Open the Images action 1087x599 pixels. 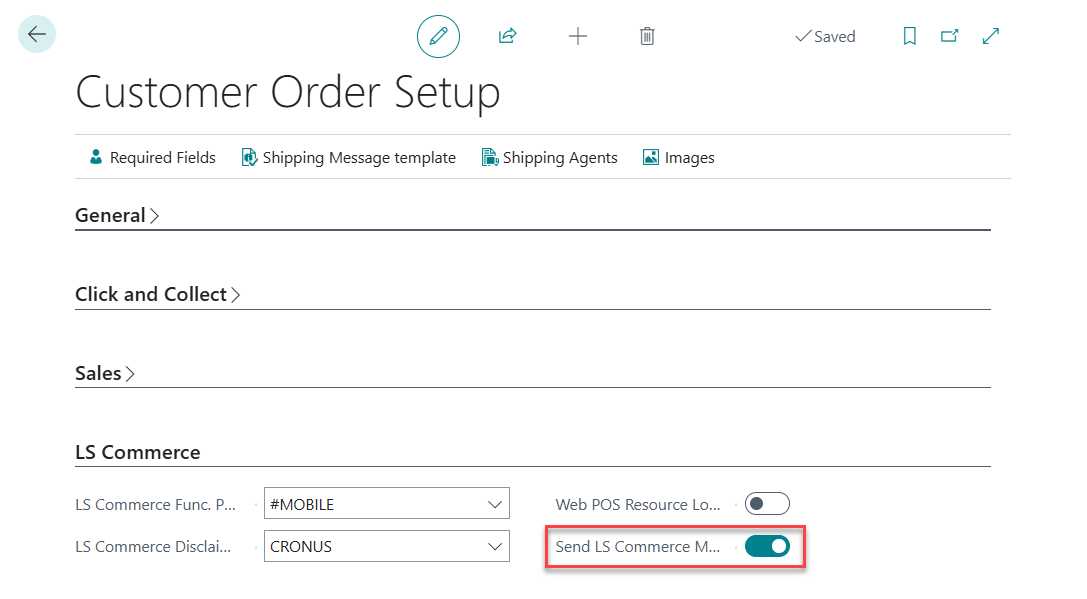pos(678,158)
